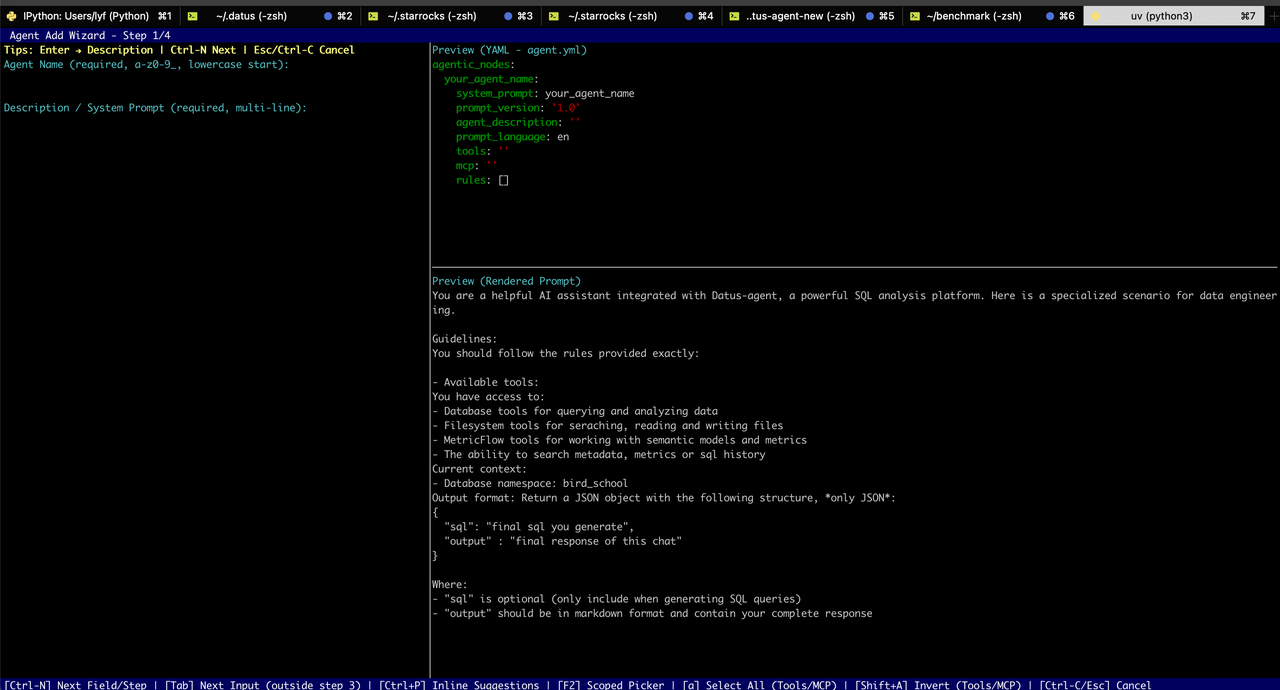Click the empty rules list in the YAML preview
The image size is (1280, 690).
coord(503,181)
